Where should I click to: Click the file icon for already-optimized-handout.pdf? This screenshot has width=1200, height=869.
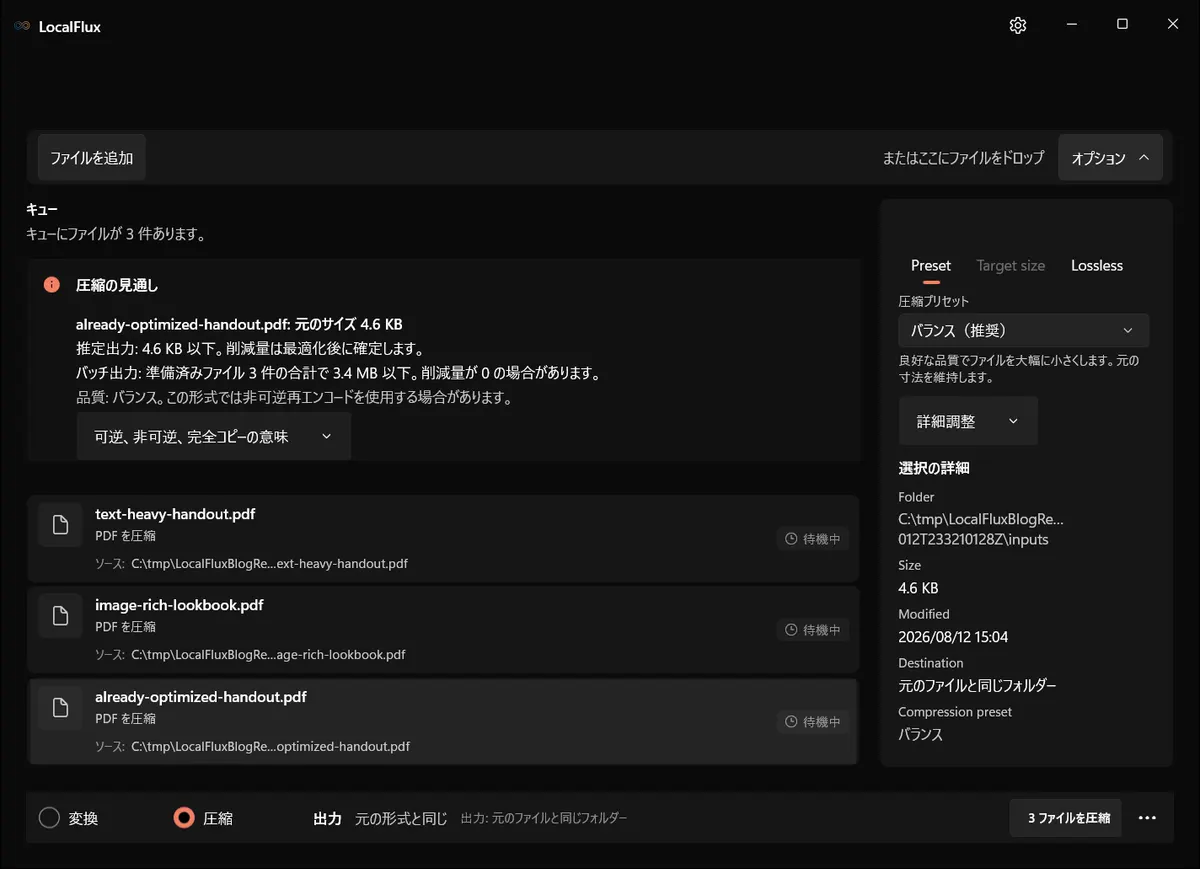(x=60, y=708)
